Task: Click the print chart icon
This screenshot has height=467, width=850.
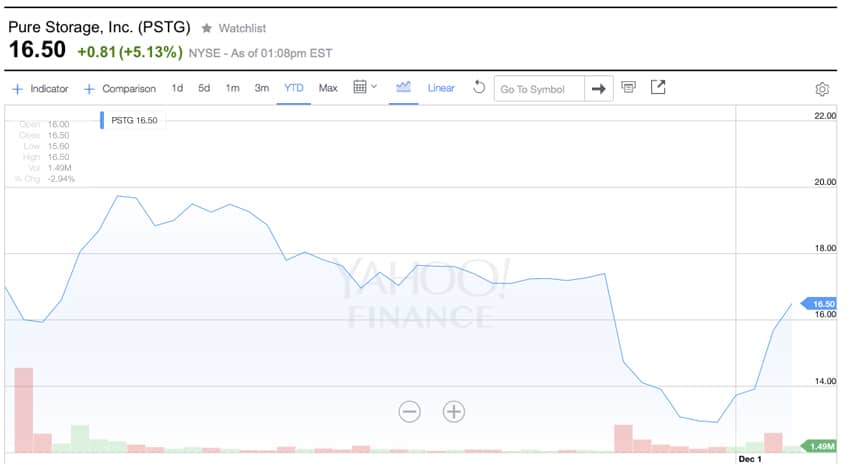Action: tap(628, 88)
